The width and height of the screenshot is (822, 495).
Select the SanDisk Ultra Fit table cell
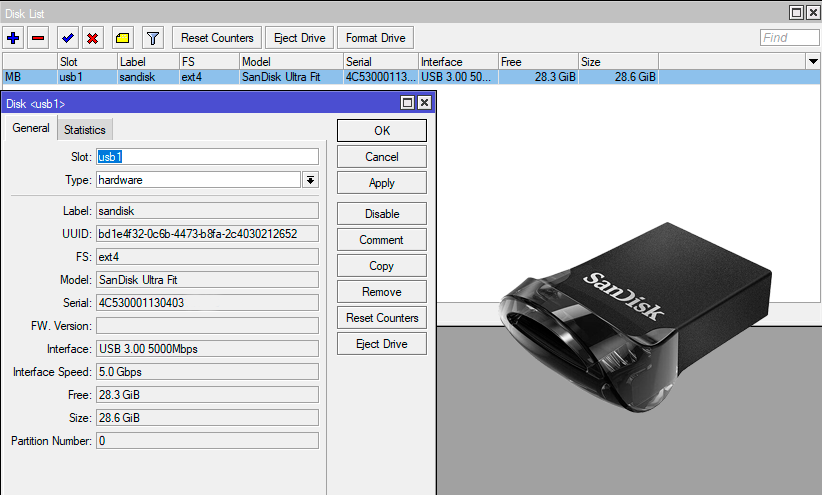pyautogui.click(x=291, y=77)
